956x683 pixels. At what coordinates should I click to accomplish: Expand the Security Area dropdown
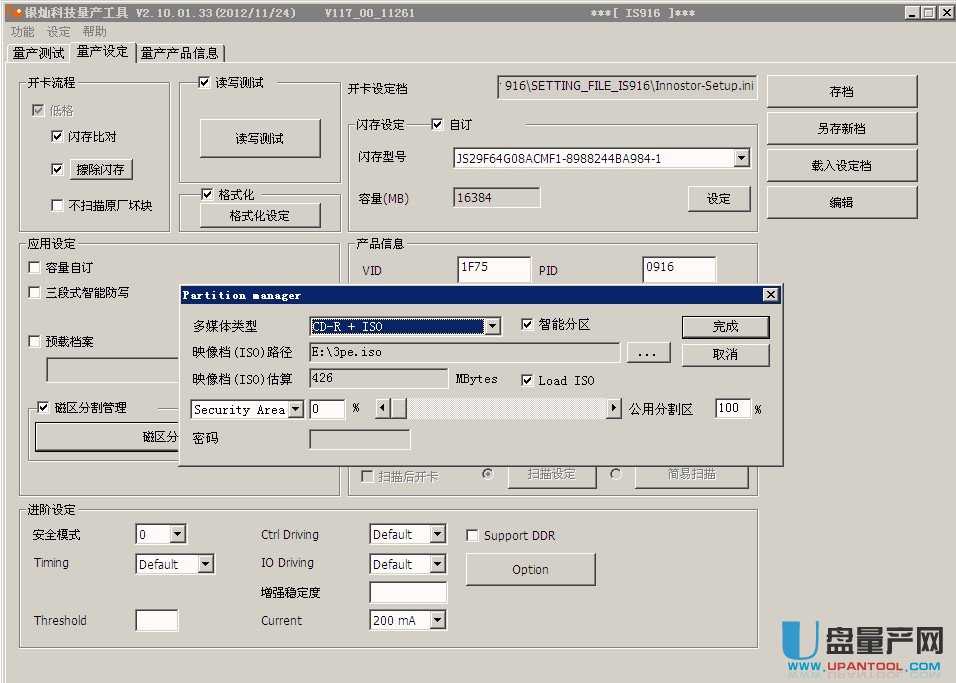[296, 410]
